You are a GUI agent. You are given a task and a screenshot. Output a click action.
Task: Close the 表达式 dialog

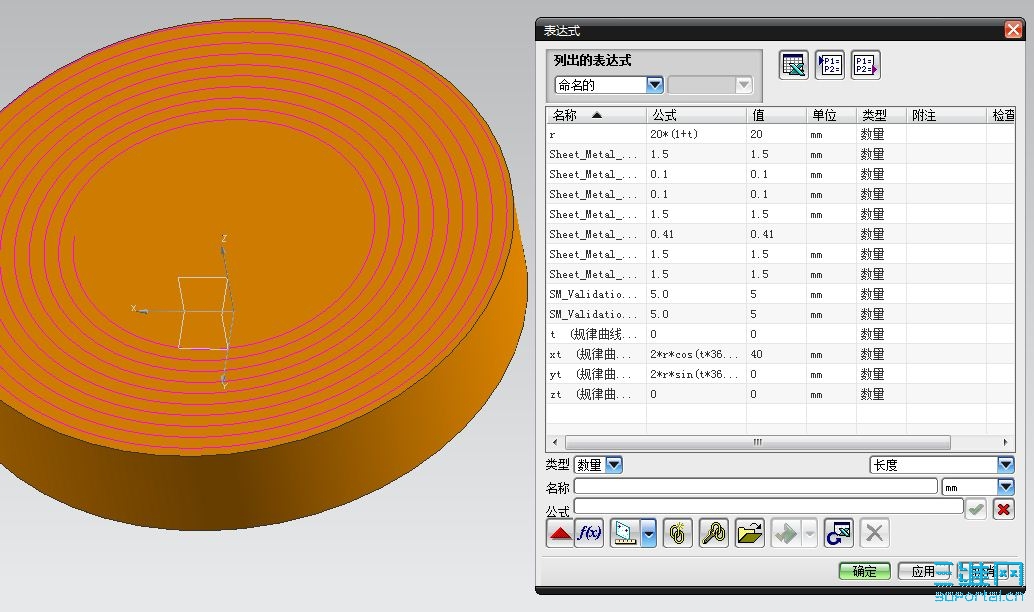pos(1013,30)
